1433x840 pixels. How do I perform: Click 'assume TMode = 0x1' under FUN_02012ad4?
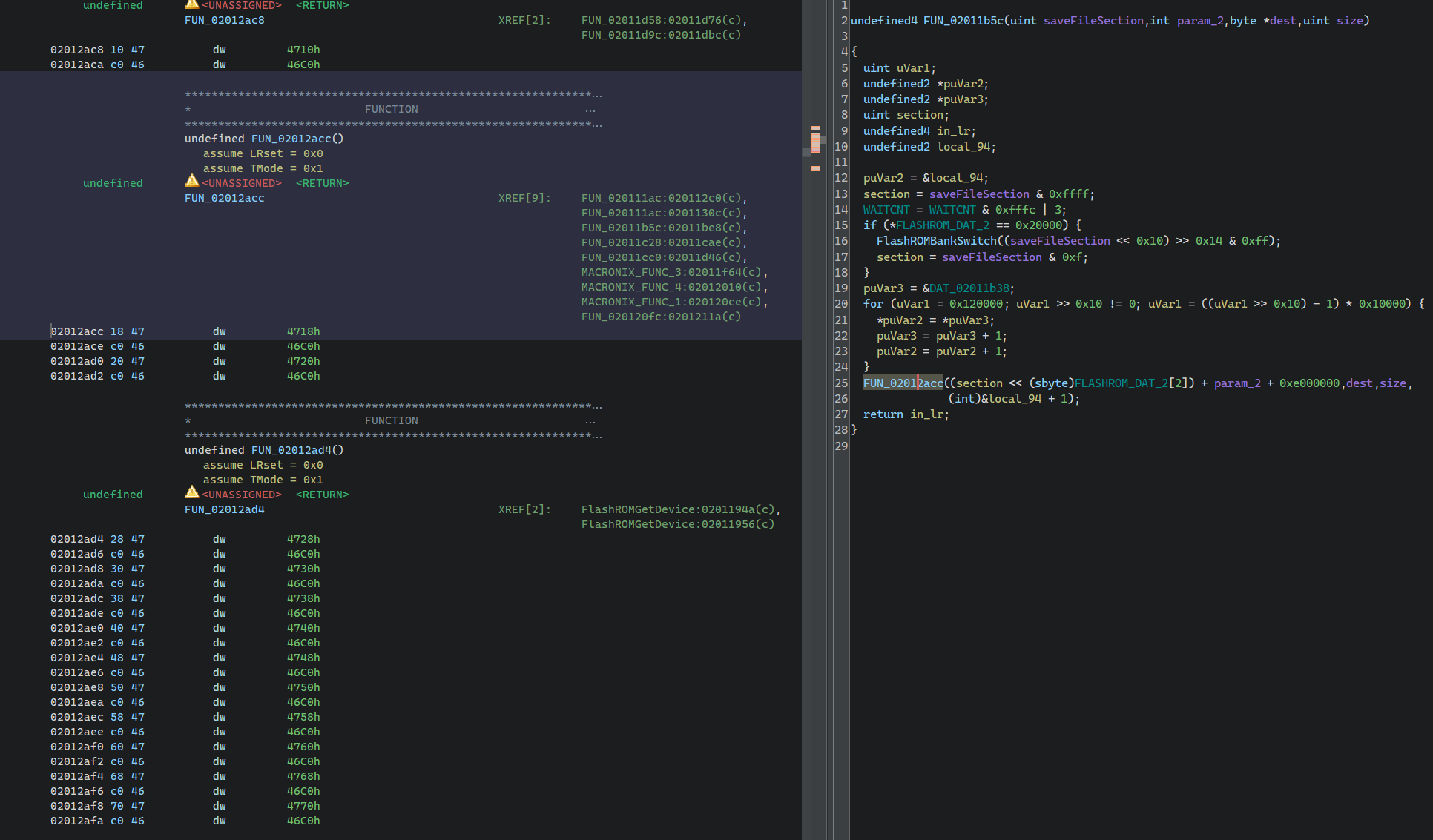point(263,480)
